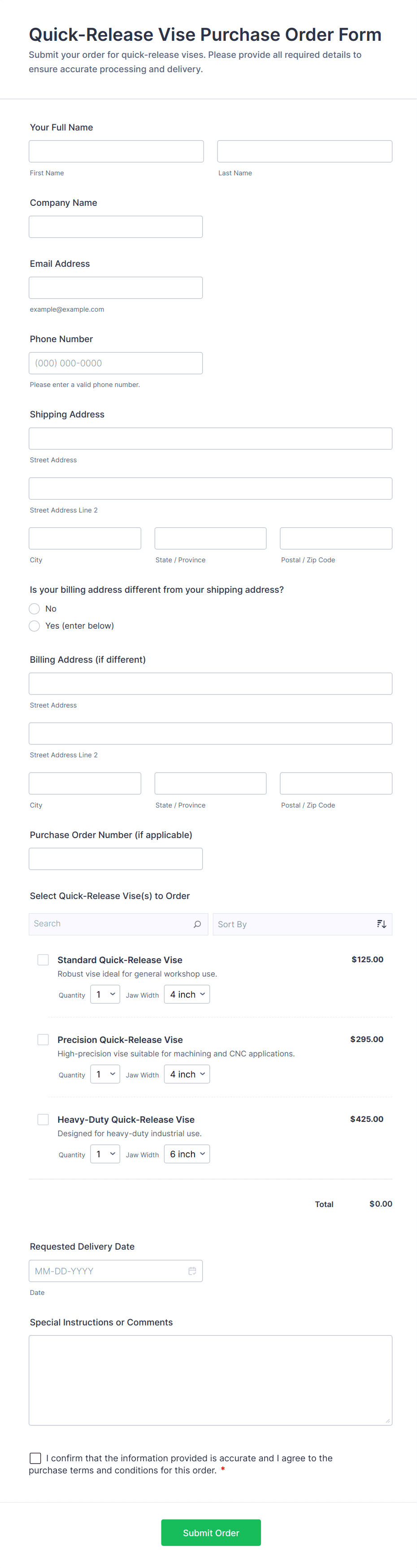Image resolution: width=417 pixels, height=1568 pixels.
Task: Click the Sort By sort-order icon
Action: tap(382, 924)
